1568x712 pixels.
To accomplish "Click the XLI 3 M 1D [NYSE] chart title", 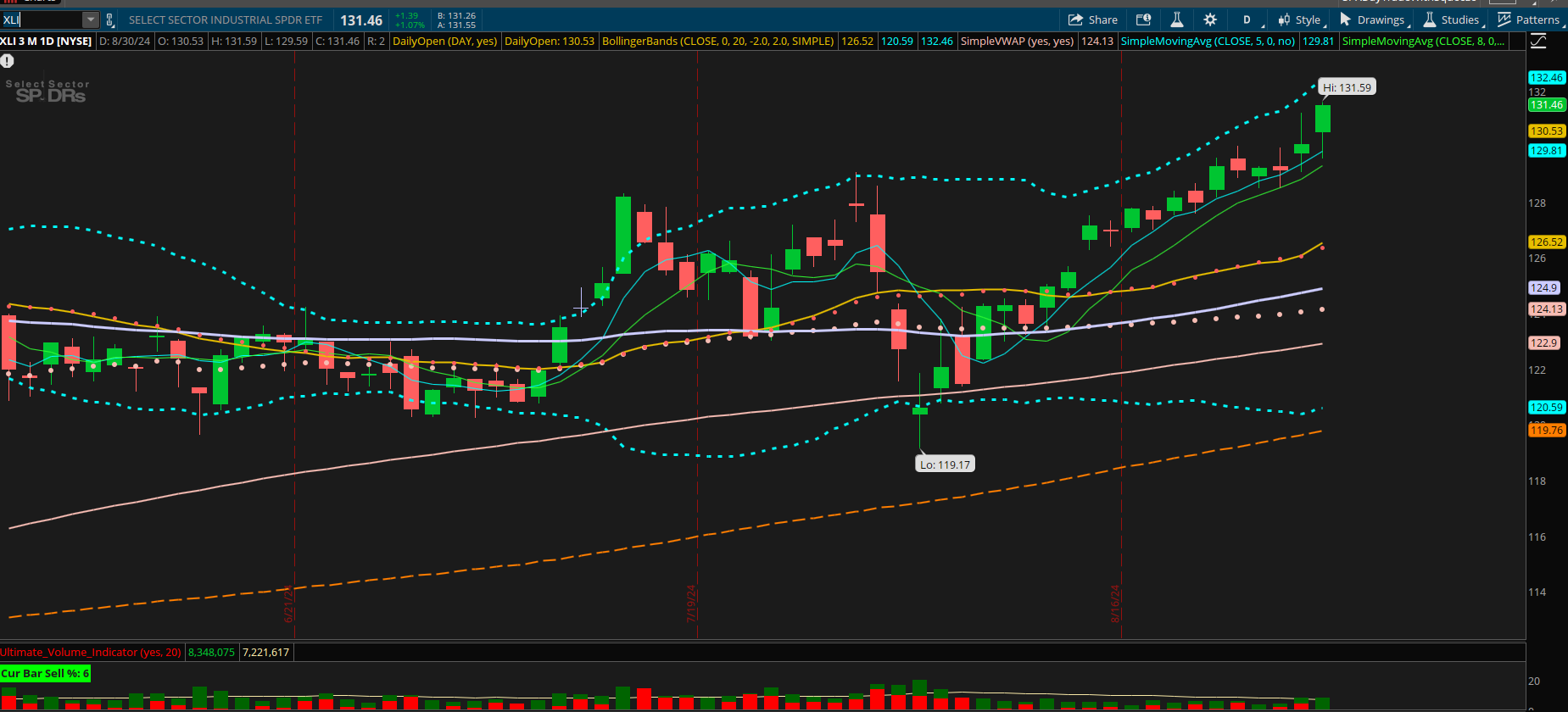I will point(47,41).
